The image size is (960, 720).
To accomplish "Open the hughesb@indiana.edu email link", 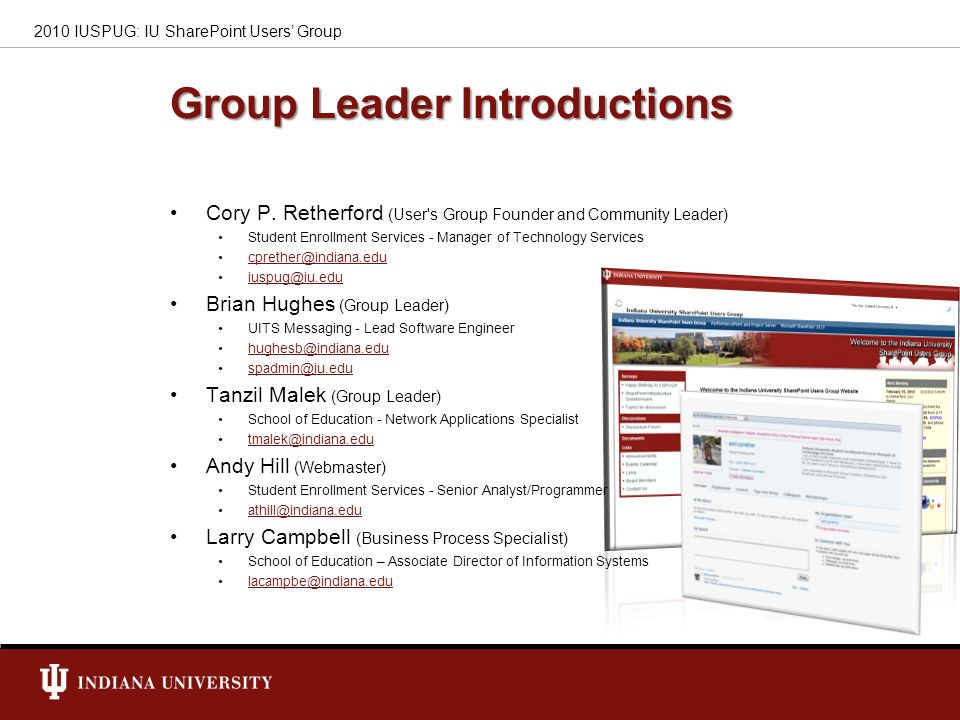I will pyautogui.click(x=318, y=348).
